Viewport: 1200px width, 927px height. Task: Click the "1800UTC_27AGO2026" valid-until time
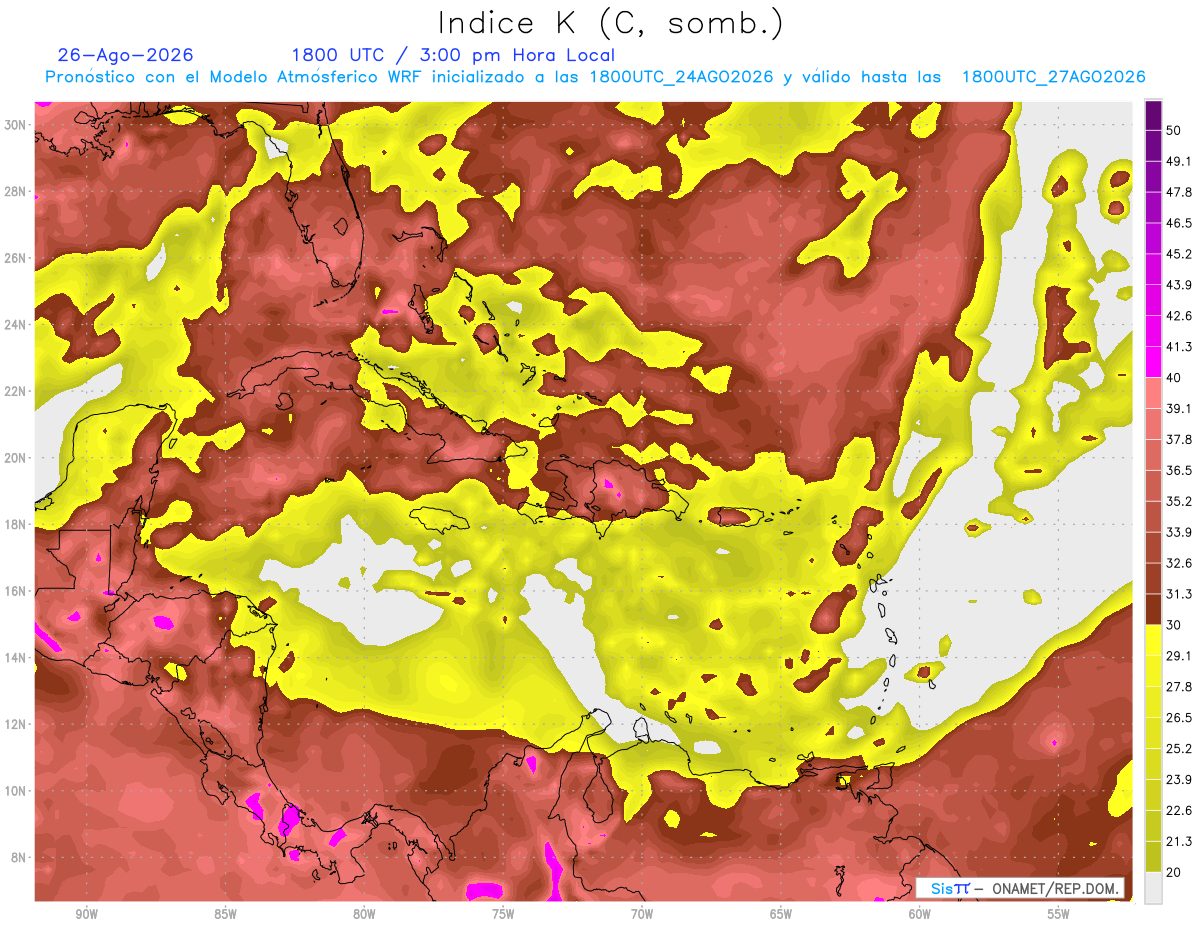1053,77
